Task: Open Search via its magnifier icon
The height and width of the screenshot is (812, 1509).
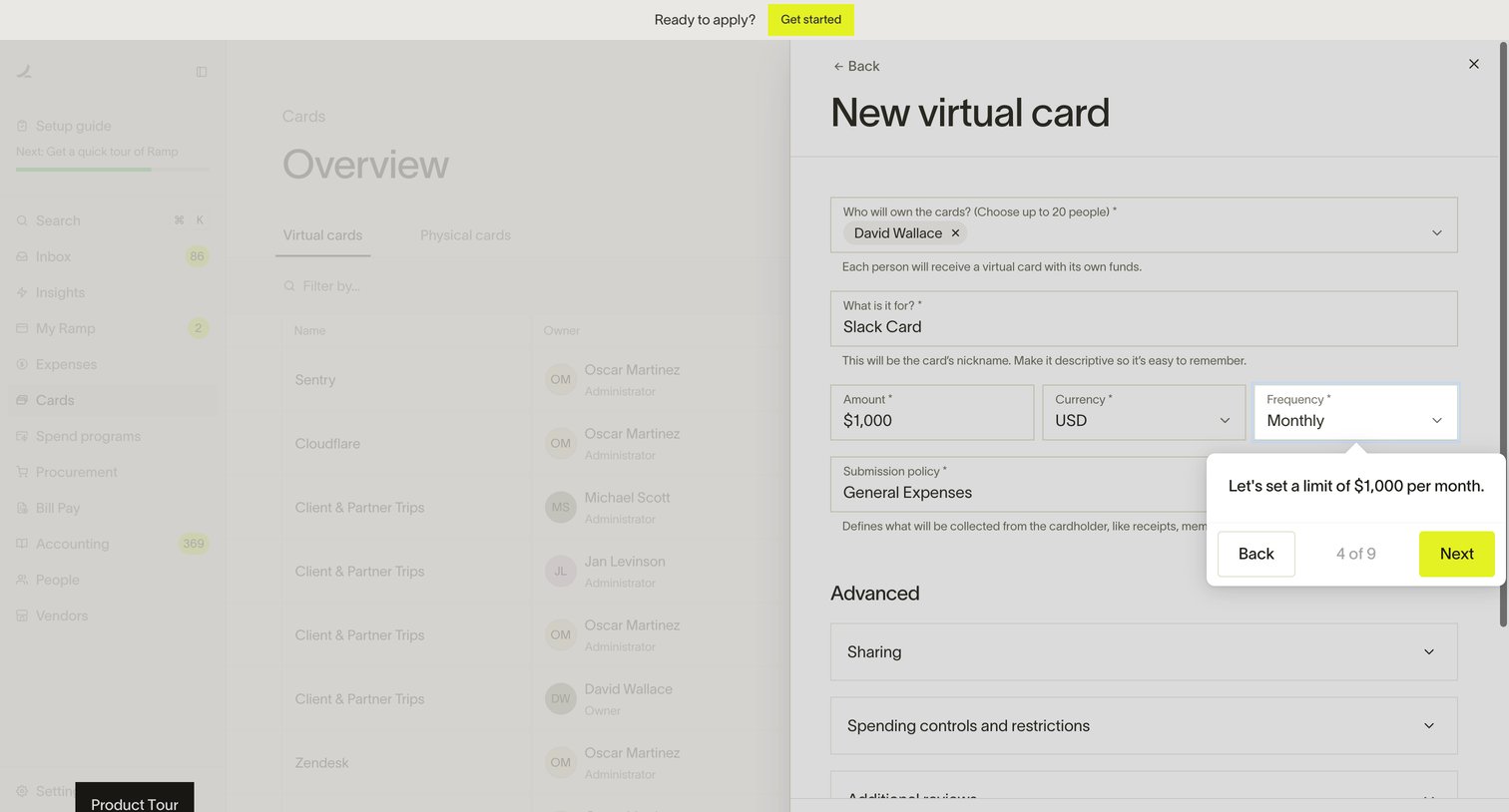Action: pos(22,220)
